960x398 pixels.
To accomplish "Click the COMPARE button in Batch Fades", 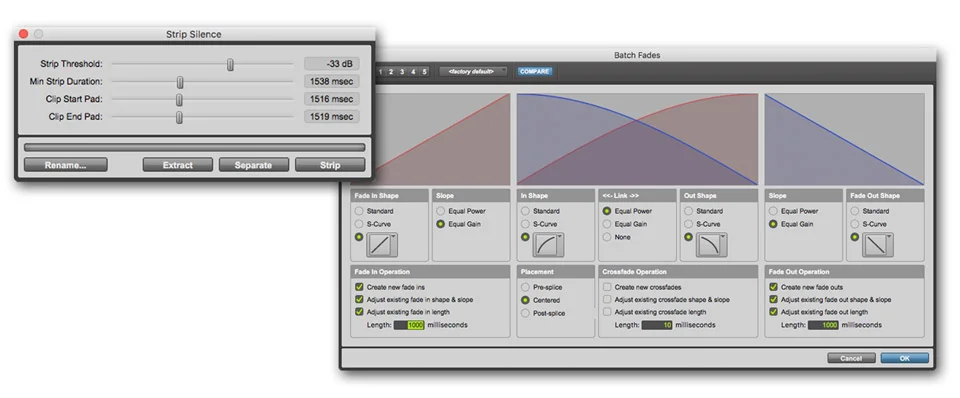I will pos(534,72).
